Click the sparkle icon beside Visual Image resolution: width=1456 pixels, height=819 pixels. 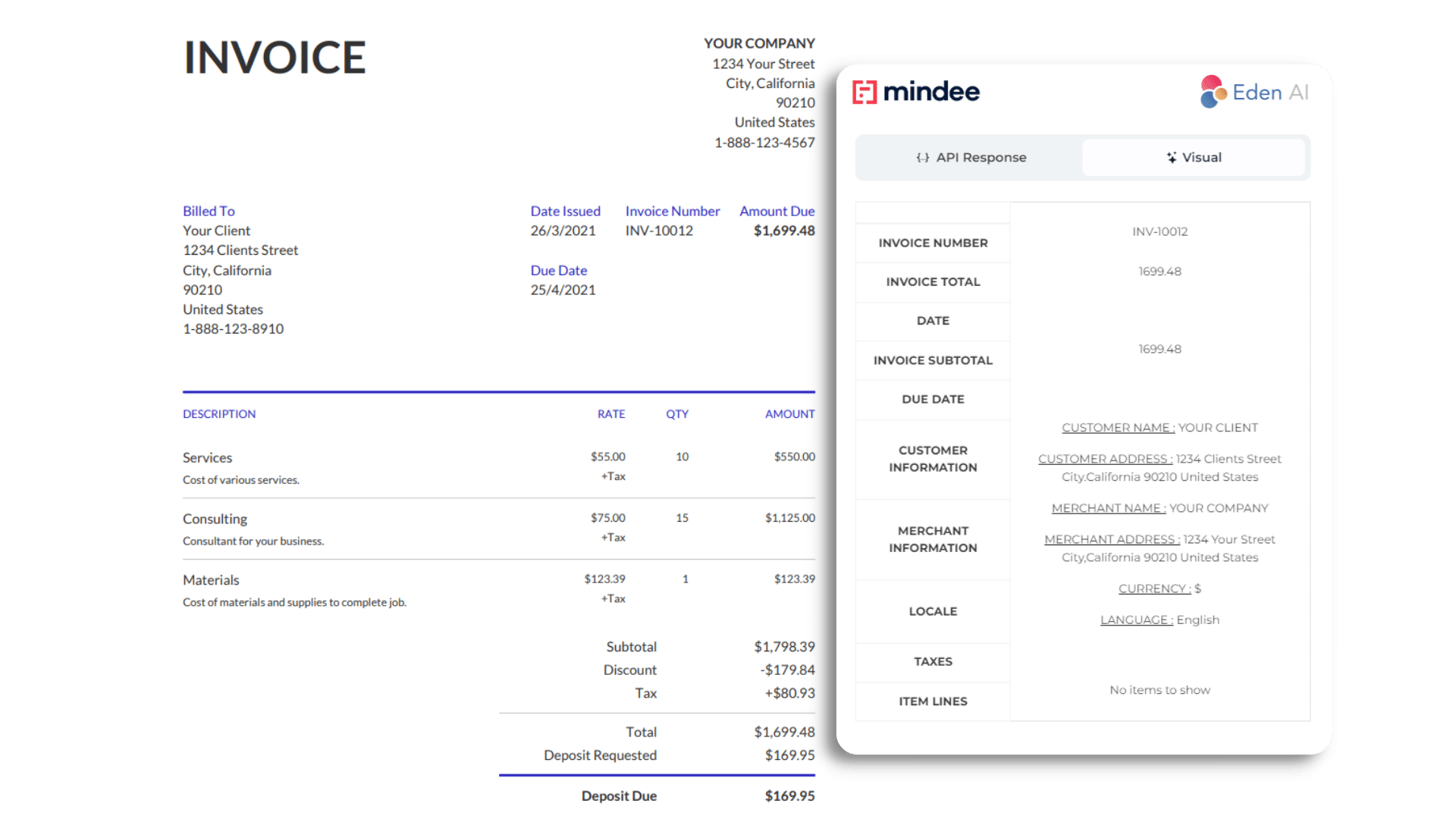(1172, 158)
